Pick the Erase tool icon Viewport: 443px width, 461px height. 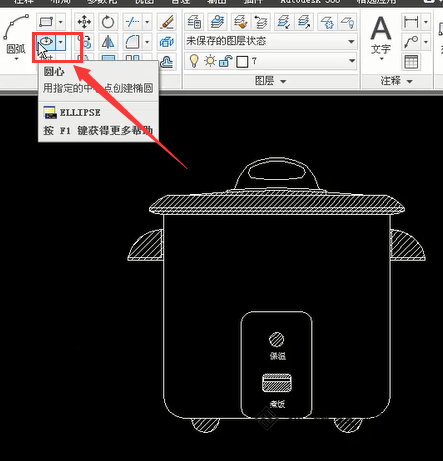coord(167,22)
